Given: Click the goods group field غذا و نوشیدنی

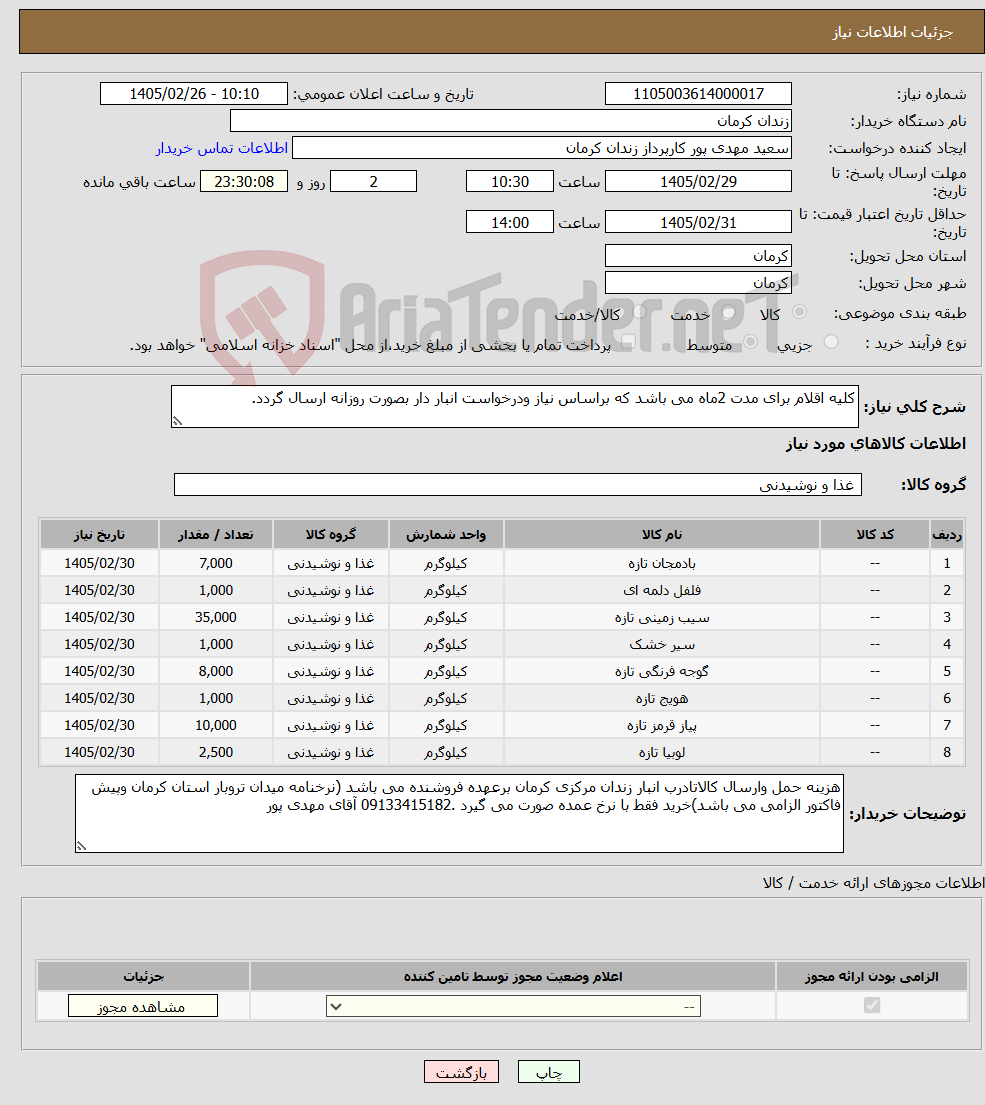Looking at the screenshot, I should pos(518,485).
